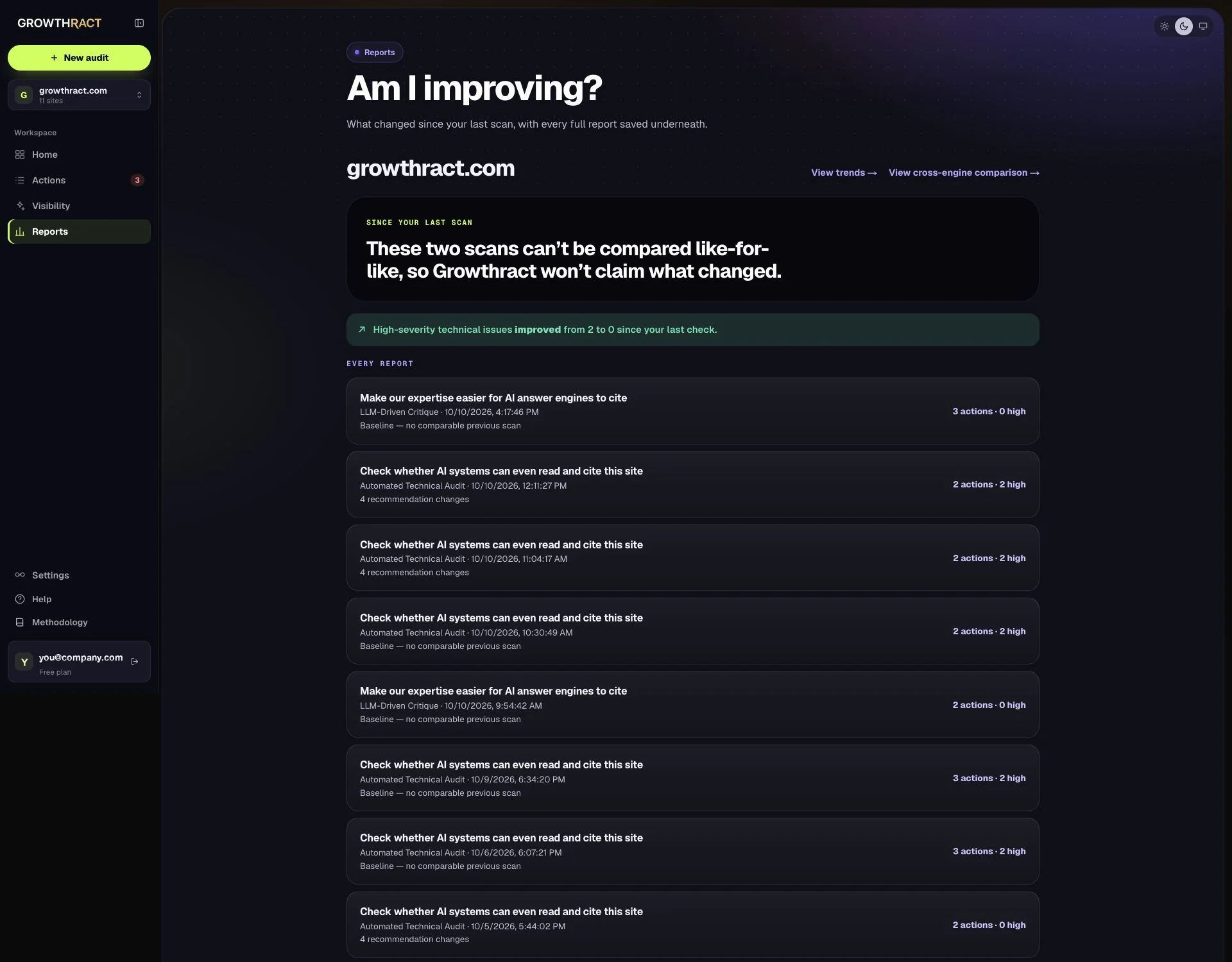Click the Help question-mark icon
Viewport: 1232px width, 962px height.
click(x=20, y=599)
